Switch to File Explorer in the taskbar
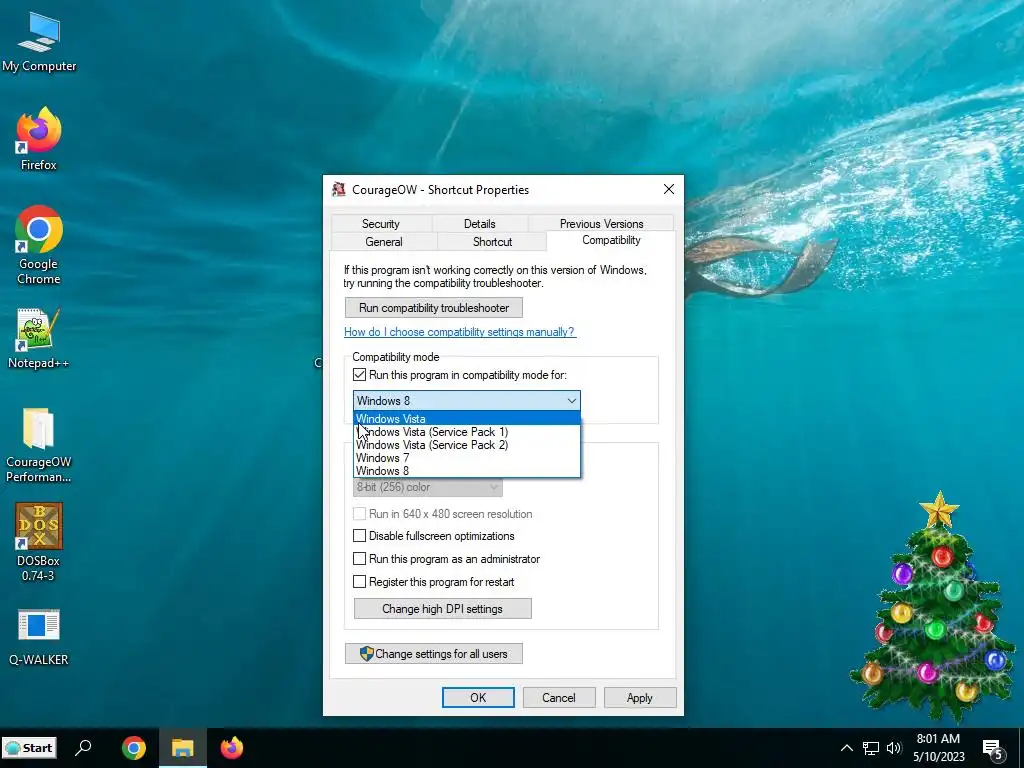This screenshot has height=768, width=1024. pyautogui.click(x=183, y=748)
